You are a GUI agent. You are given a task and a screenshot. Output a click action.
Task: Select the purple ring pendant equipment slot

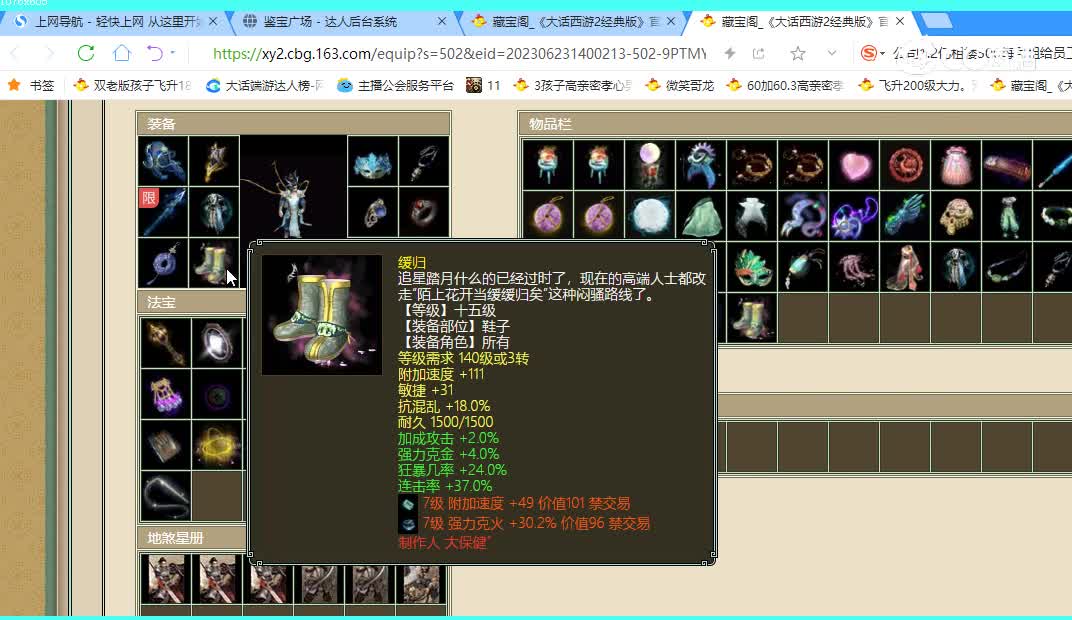click(163, 262)
